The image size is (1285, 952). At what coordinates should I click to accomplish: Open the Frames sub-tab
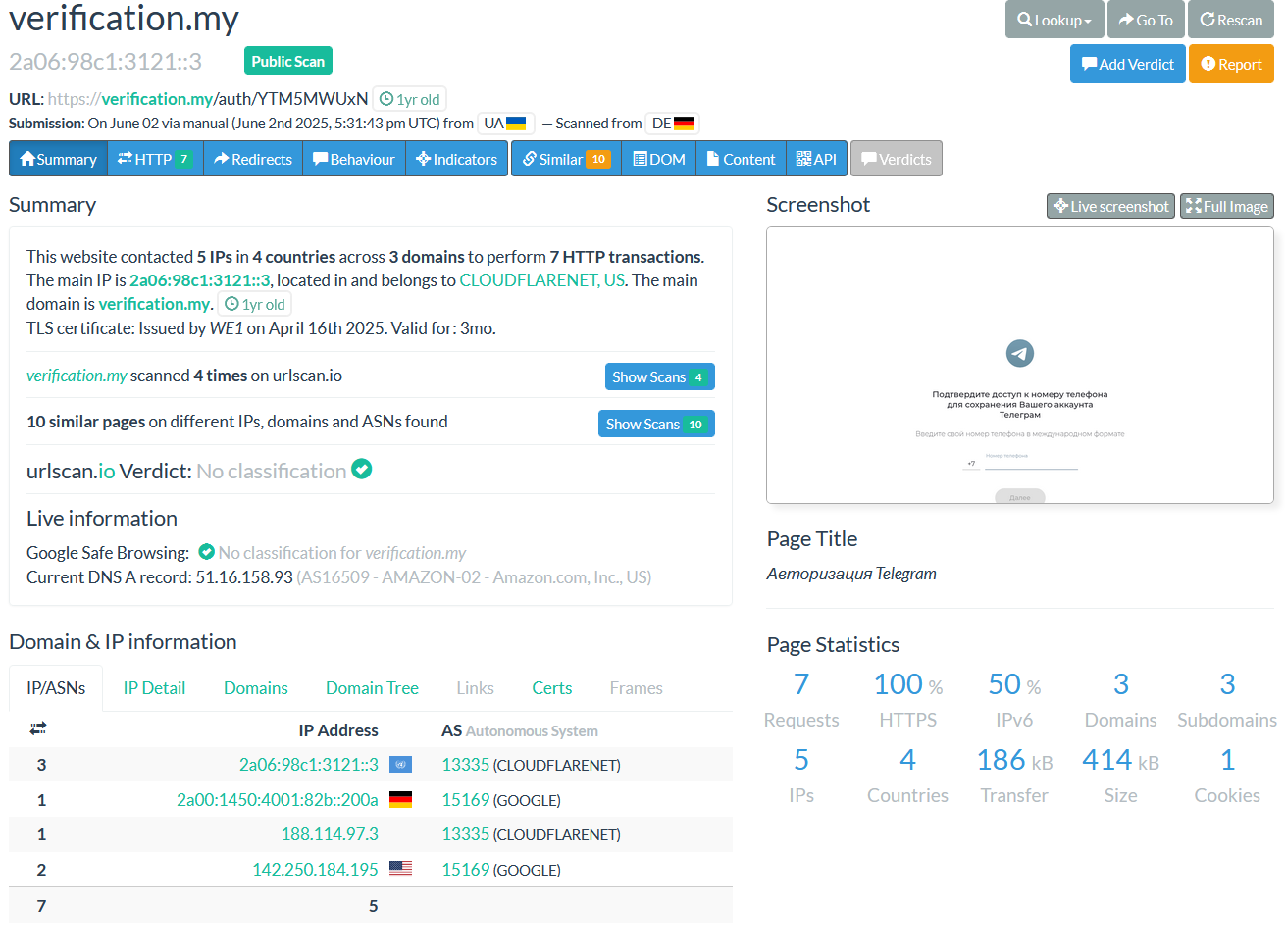pyautogui.click(x=637, y=688)
